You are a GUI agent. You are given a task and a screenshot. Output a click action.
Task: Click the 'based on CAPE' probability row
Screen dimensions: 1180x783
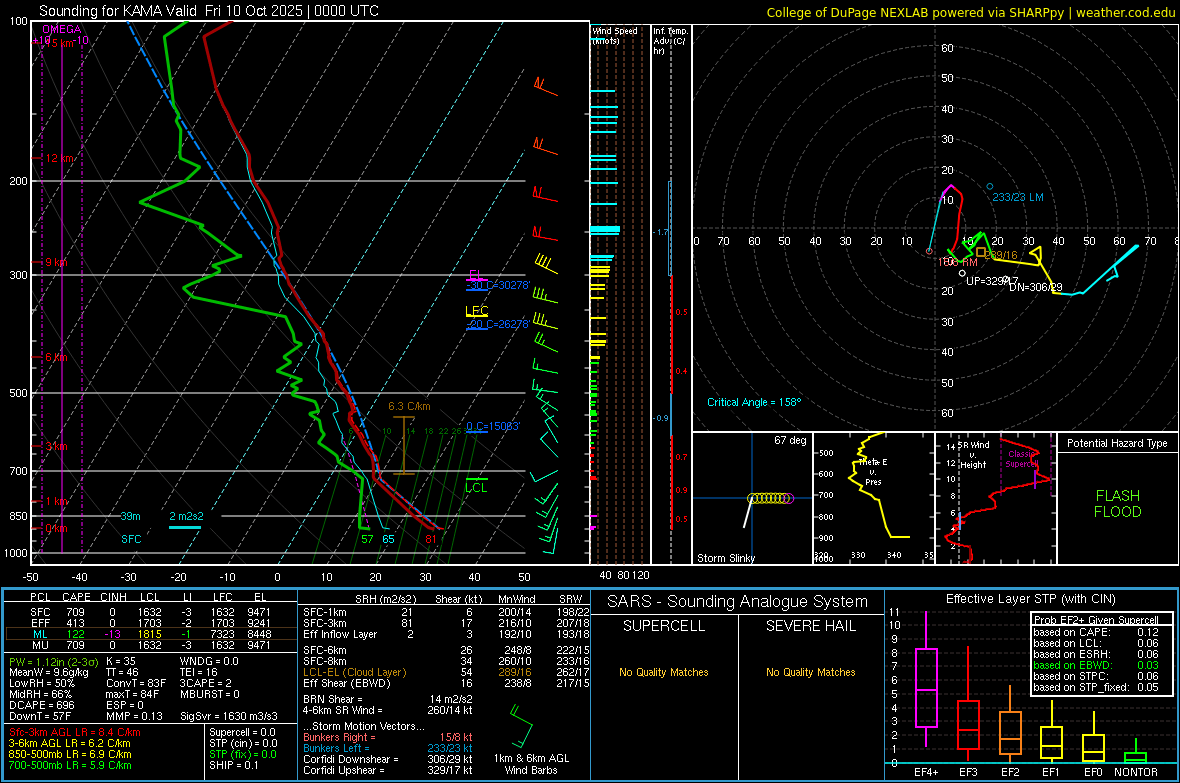pos(1096,632)
